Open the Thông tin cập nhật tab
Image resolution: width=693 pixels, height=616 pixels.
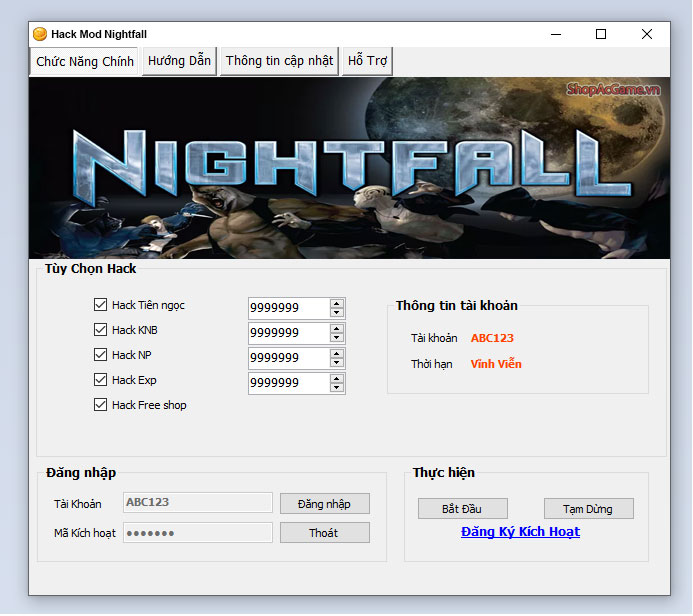pos(279,61)
